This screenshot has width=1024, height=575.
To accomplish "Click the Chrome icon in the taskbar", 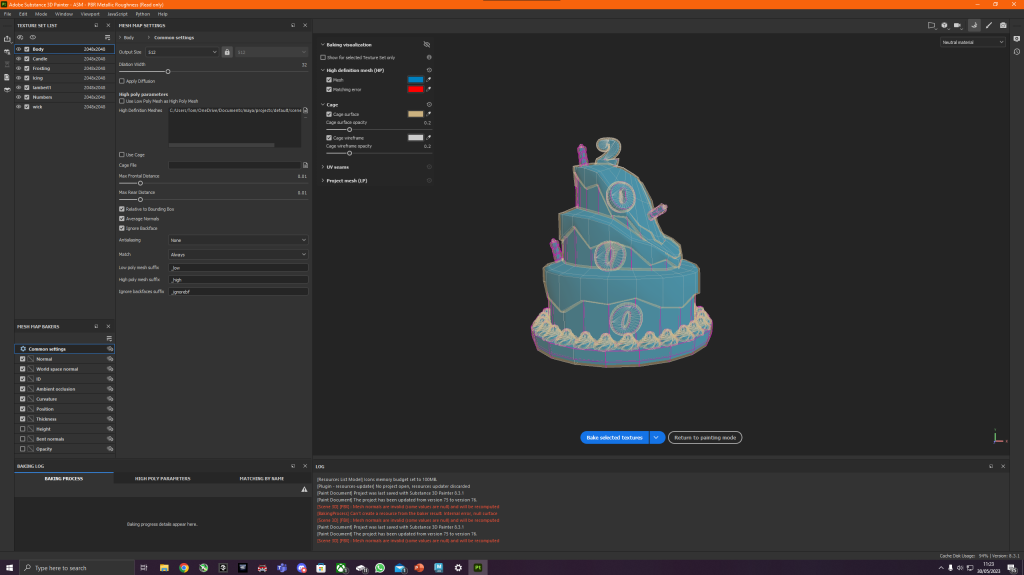I will tap(184, 567).
